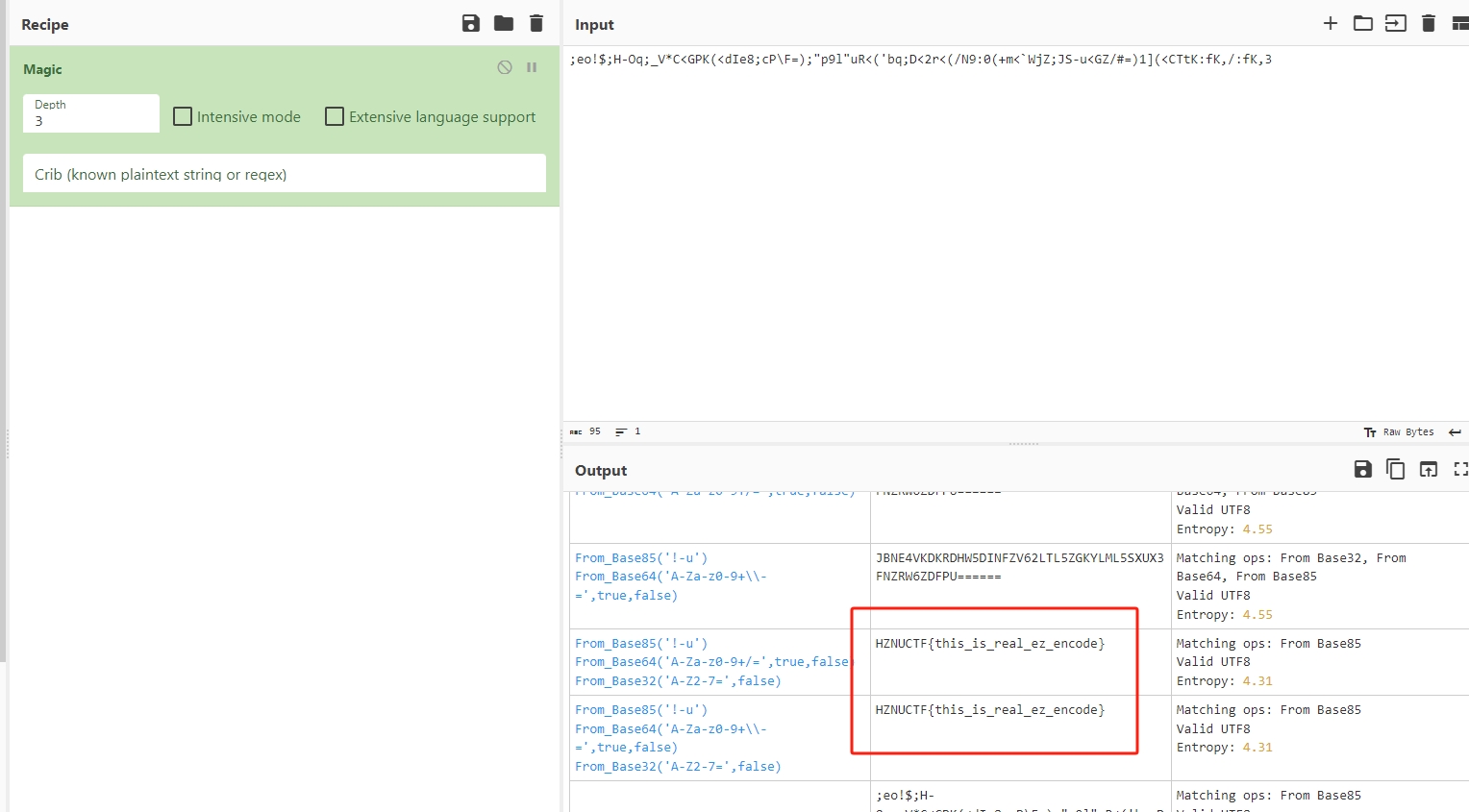This screenshot has width=1469, height=812.
Task: Disable the Magic operation
Action: tap(505, 67)
